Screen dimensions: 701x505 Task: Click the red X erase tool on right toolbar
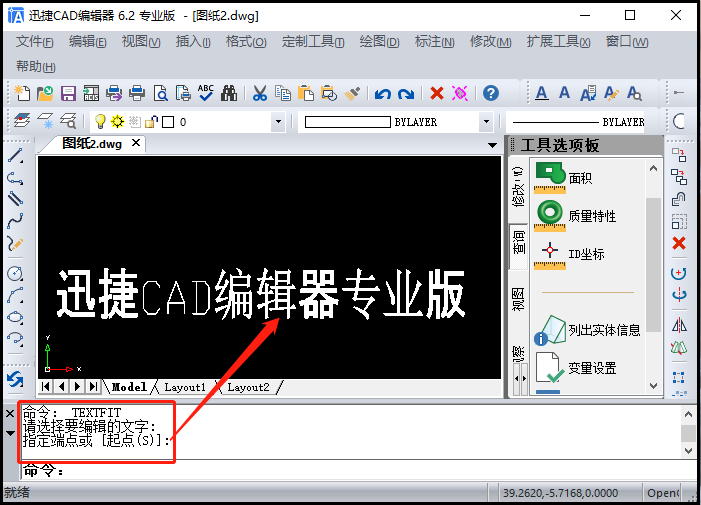pos(679,243)
